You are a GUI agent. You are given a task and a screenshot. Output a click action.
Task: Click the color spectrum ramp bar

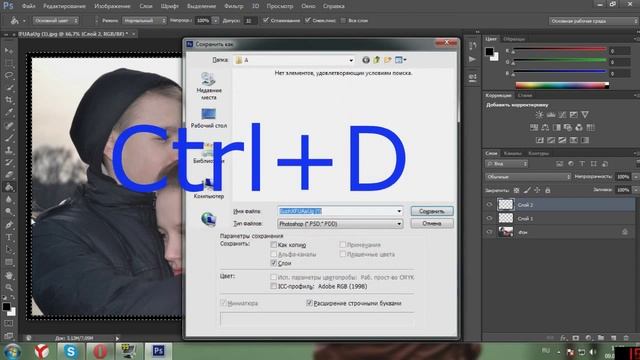[562, 85]
